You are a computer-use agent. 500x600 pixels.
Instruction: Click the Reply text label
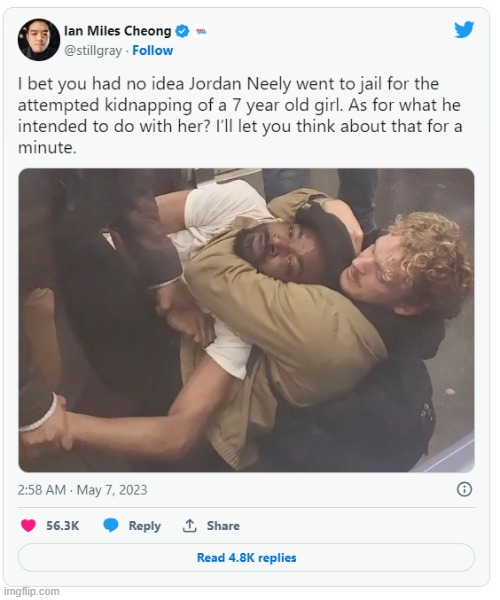pos(144,526)
